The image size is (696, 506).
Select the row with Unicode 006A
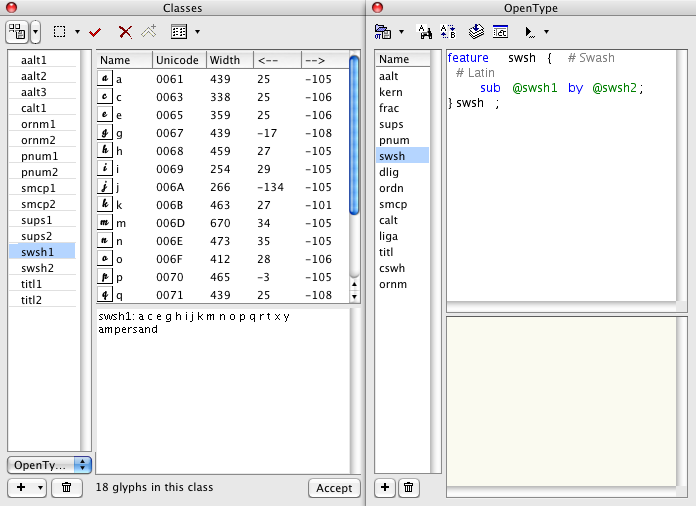coord(223,187)
